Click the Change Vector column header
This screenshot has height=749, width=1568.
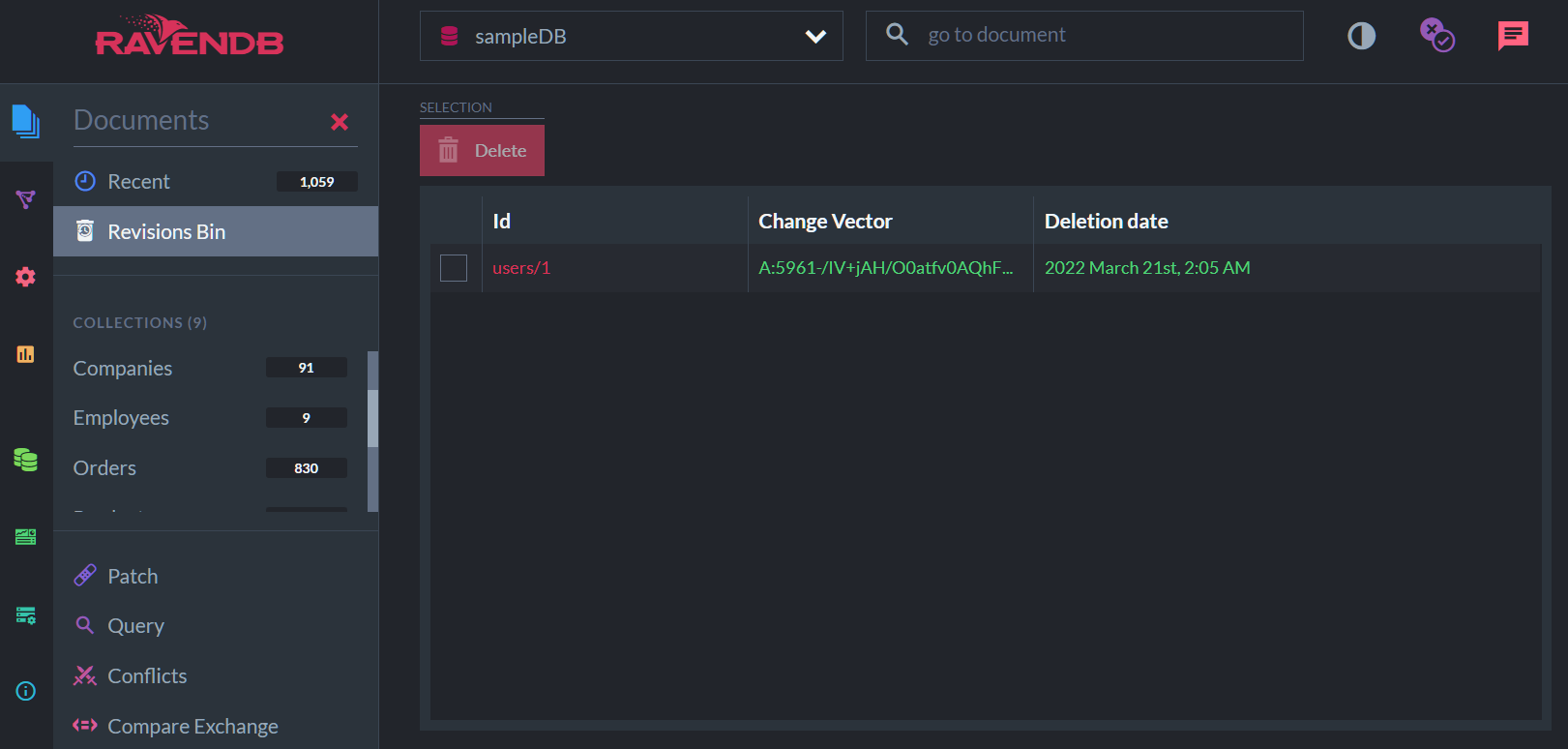(x=825, y=222)
